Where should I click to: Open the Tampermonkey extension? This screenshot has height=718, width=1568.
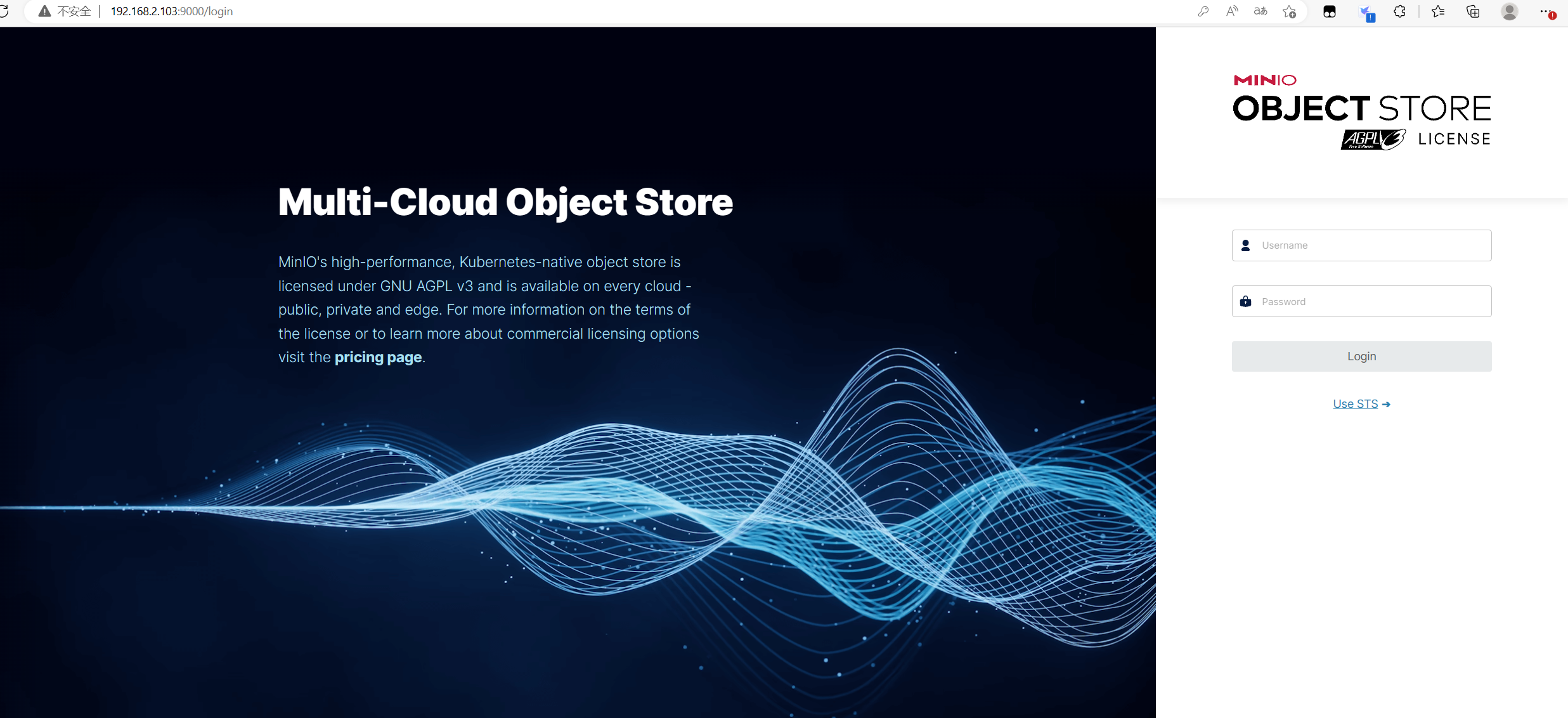point(1330,11)
